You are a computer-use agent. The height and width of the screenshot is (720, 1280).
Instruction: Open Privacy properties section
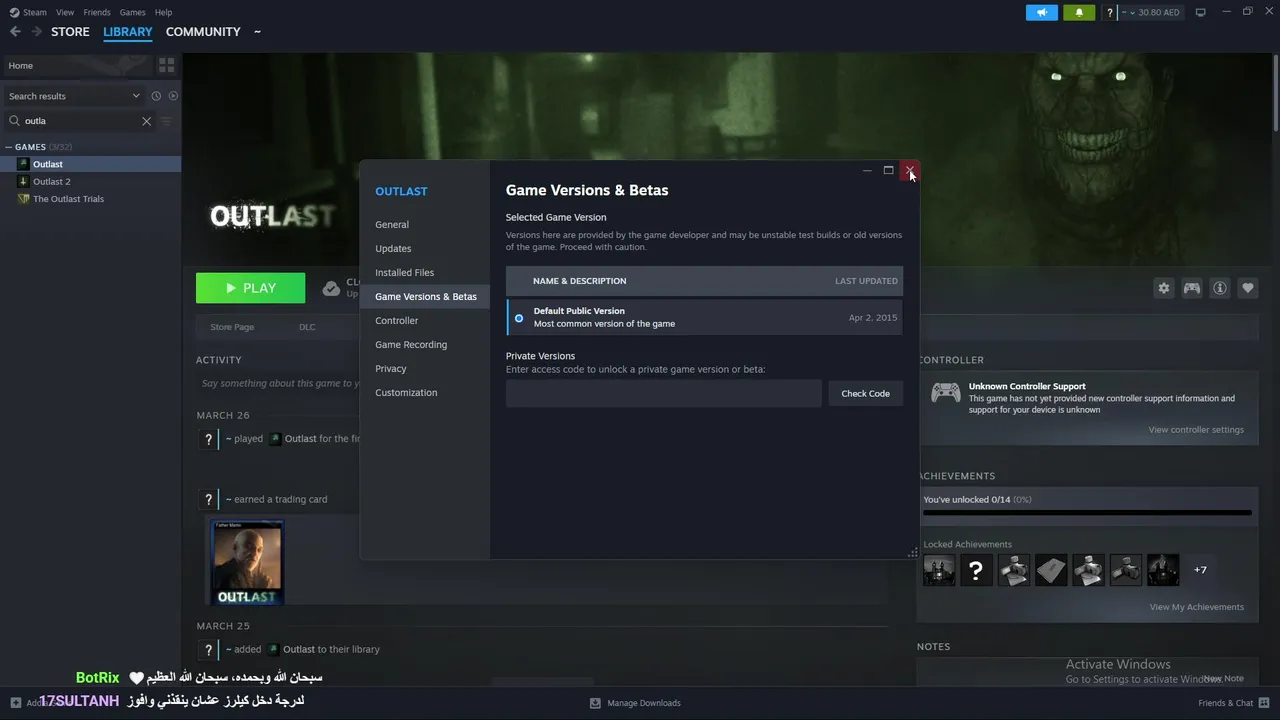pos(425,369)
